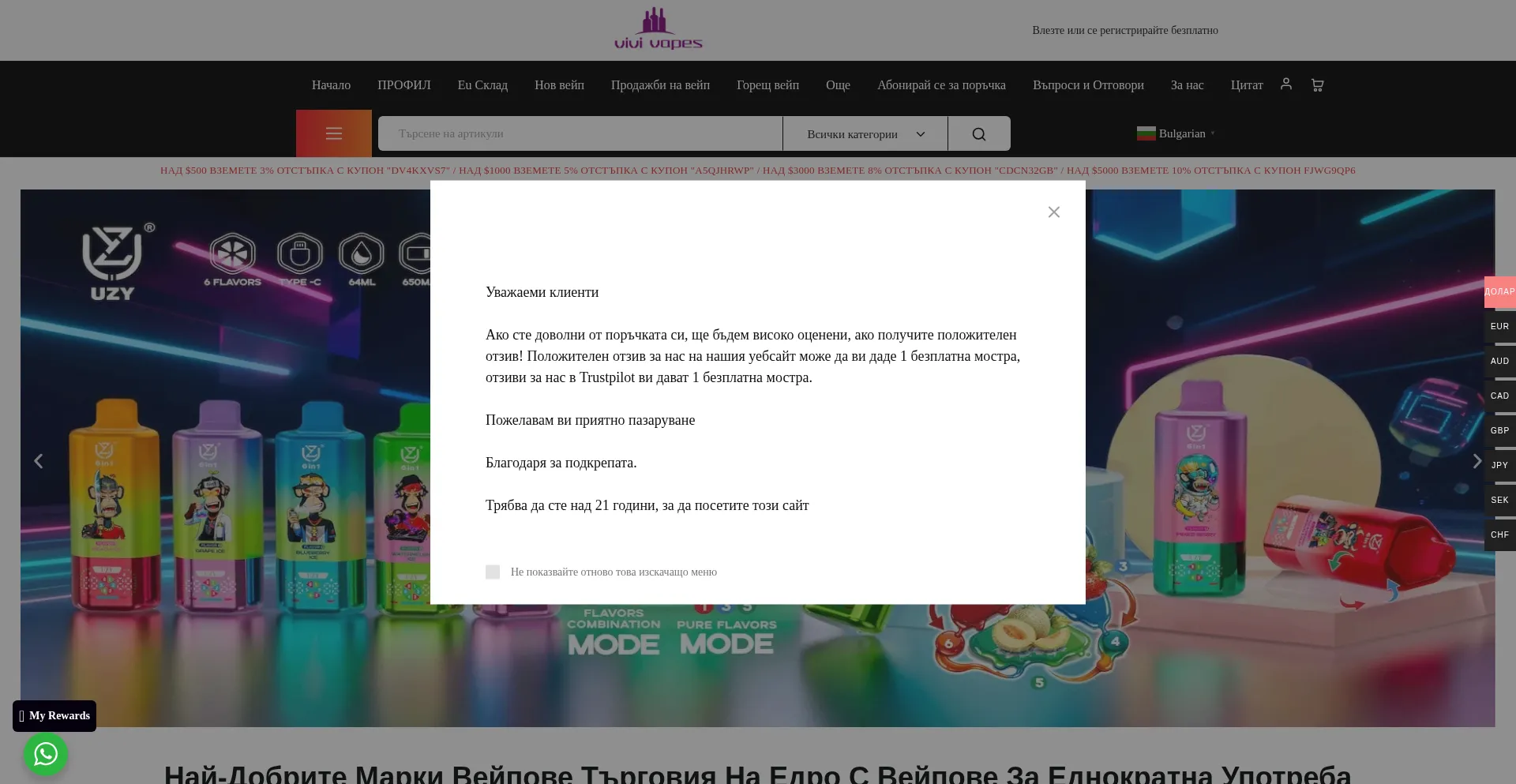The width and height of the screenshot is (1516, 784).
Task: Open the "Цитат" menu item
Action: 1247,85
